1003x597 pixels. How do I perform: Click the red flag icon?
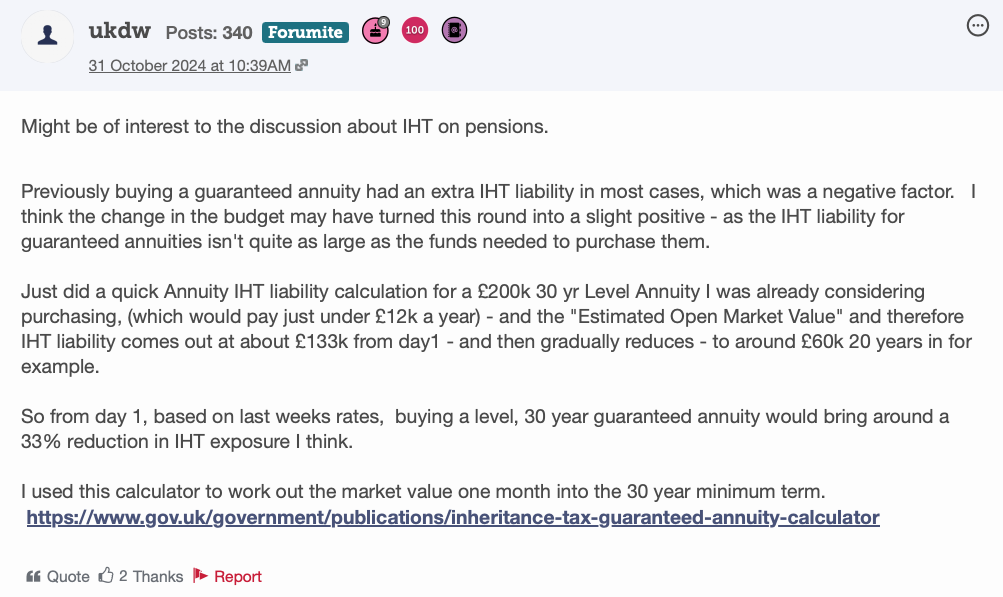200,576
